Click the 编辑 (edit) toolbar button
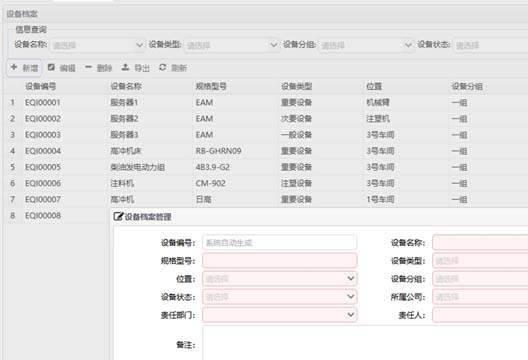This screenshot has height=360, width=528. tap(61, 68)
